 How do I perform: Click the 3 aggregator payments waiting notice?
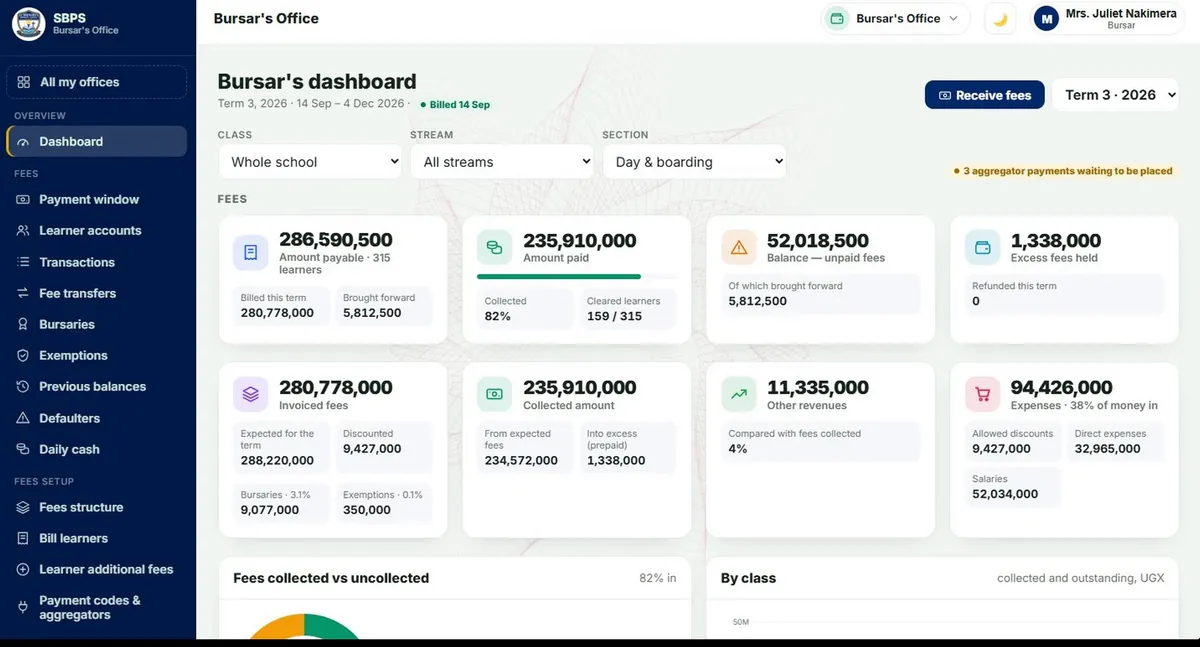coord(1062,171)
